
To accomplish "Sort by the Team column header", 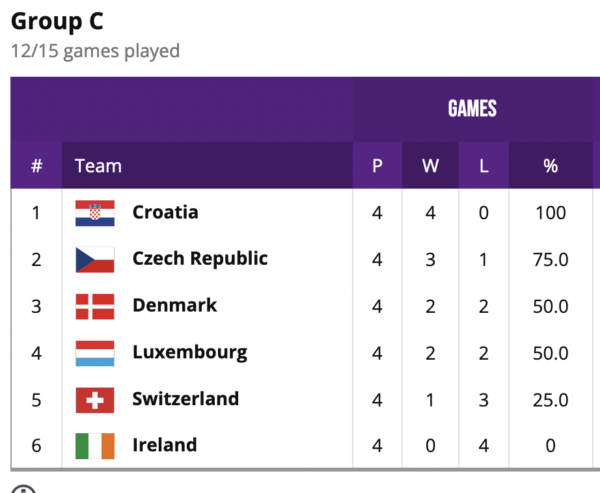I will point(98,166).
